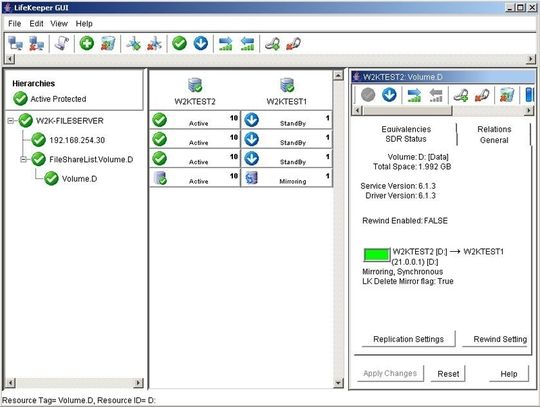The image size is (540, 407).
Task: Open the File menu
Action: tap(14, 24)
